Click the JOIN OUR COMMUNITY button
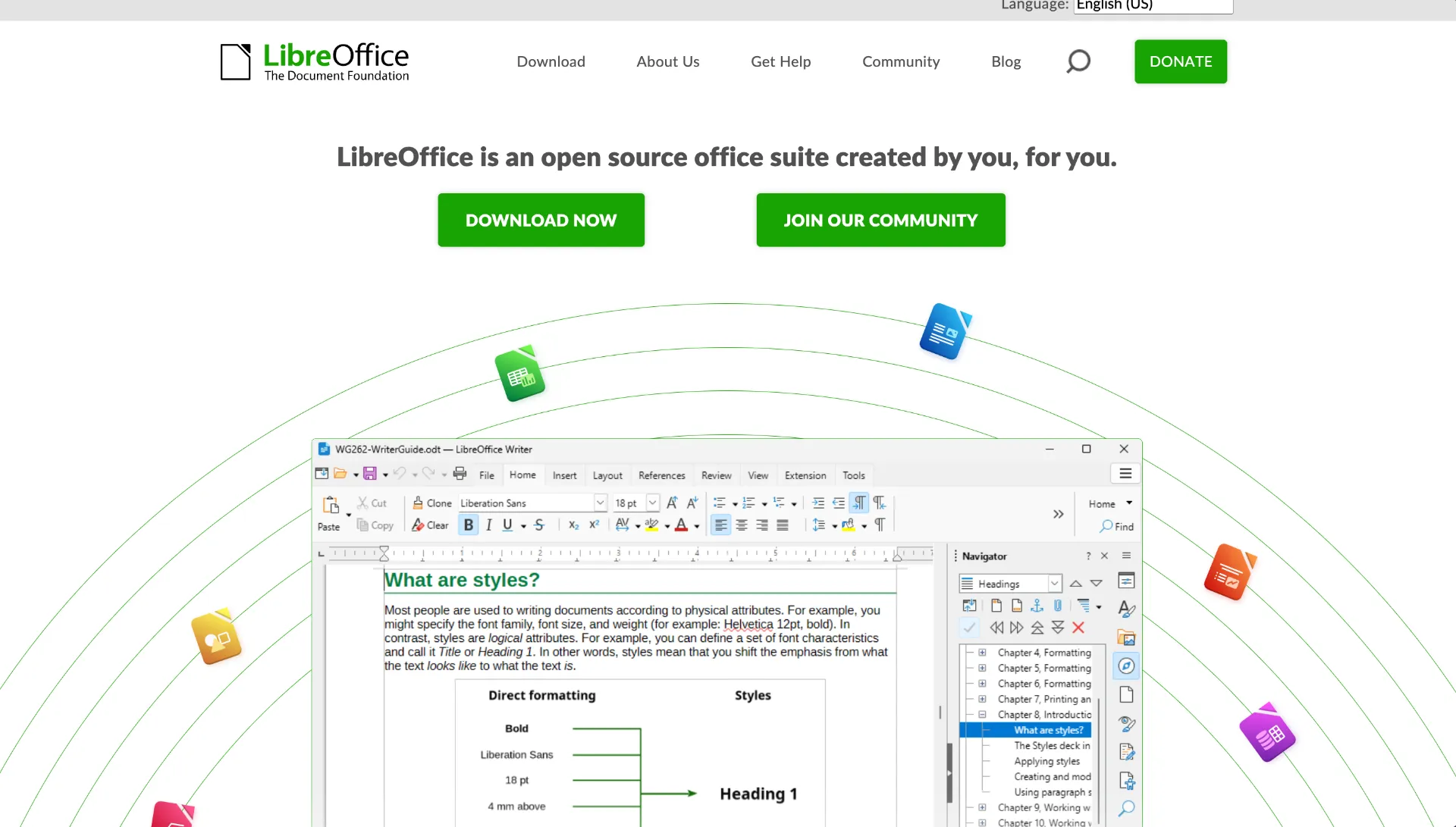The width and height of the screenshot is (1456, 827). [x=880, y=220]
